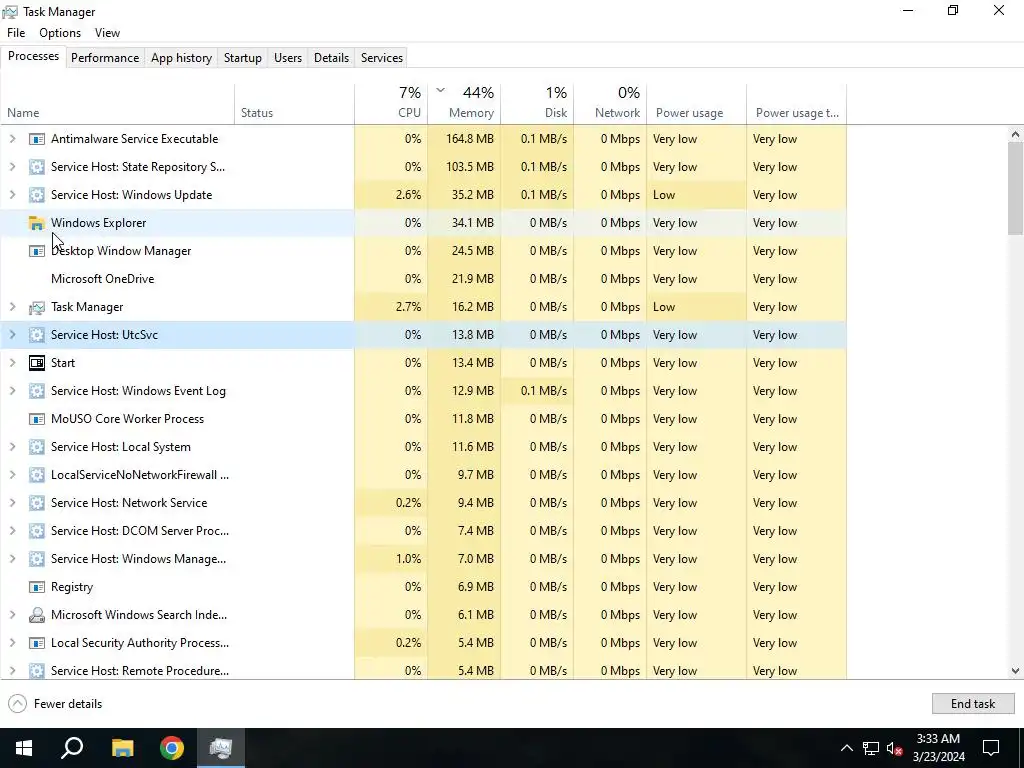
Task: Click the Start process icon
Action: click(x=37, y=363)
